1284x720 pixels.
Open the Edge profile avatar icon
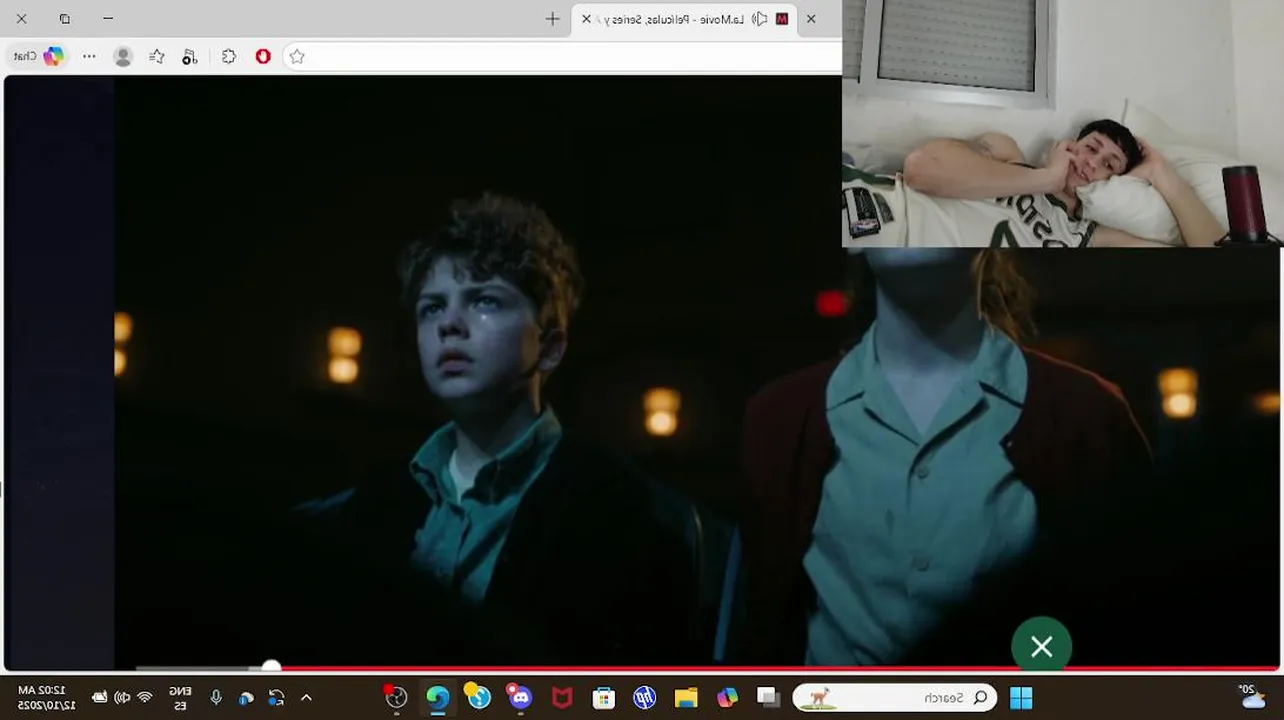(x=123, y=56)
